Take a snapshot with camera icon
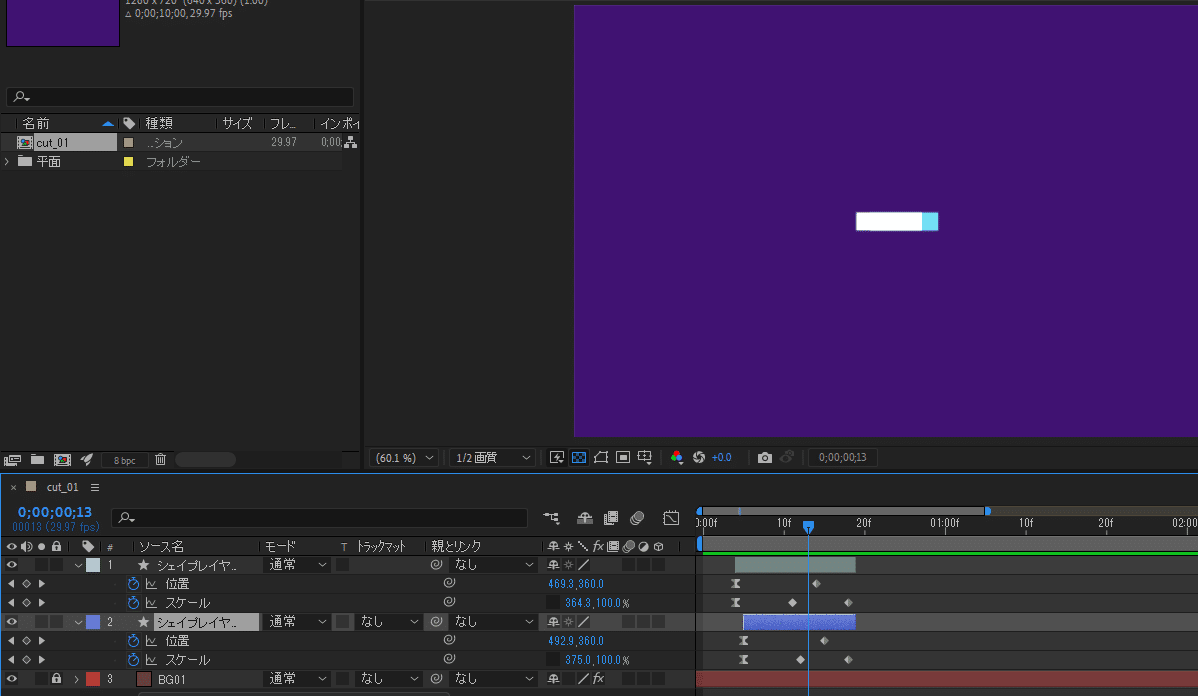This screenshot has width=1198, height=696. tap(765, 458)
